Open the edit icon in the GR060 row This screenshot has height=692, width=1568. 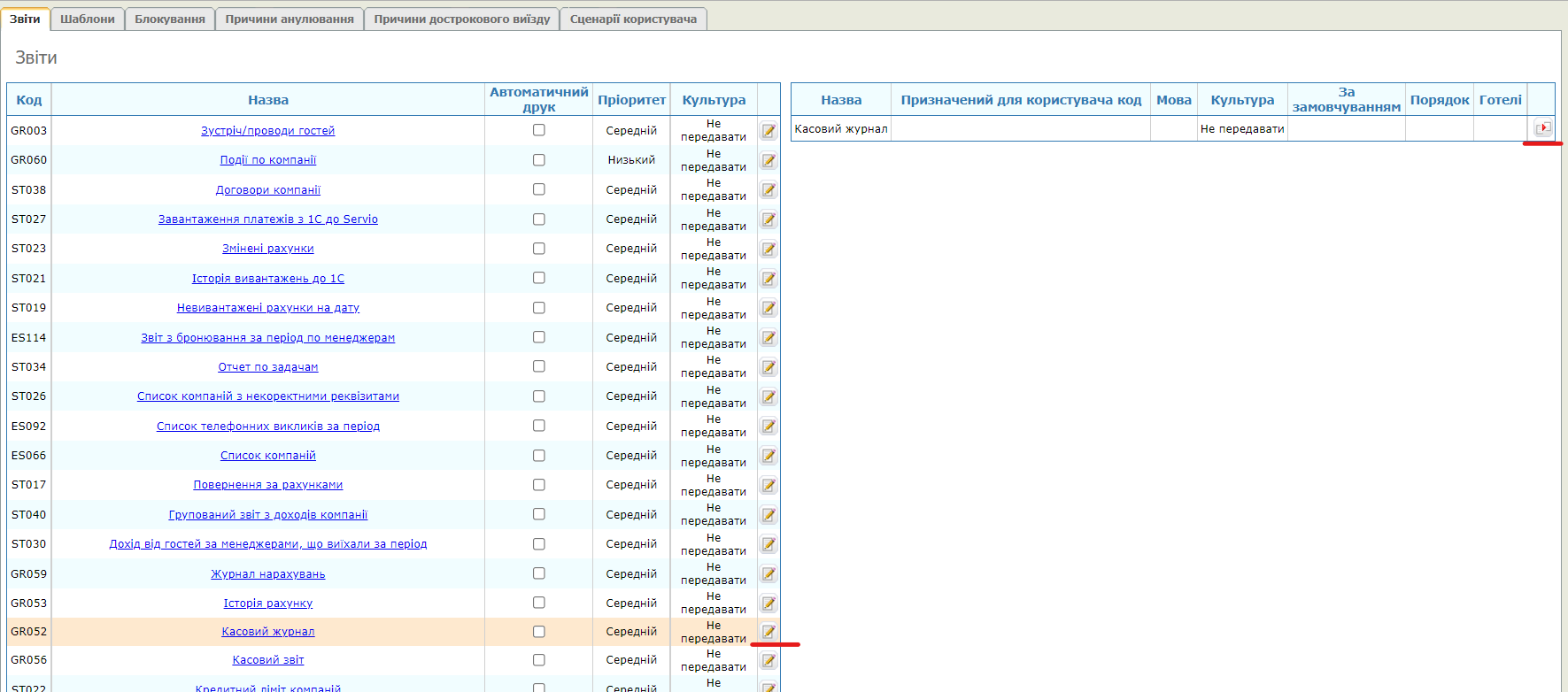769,161
